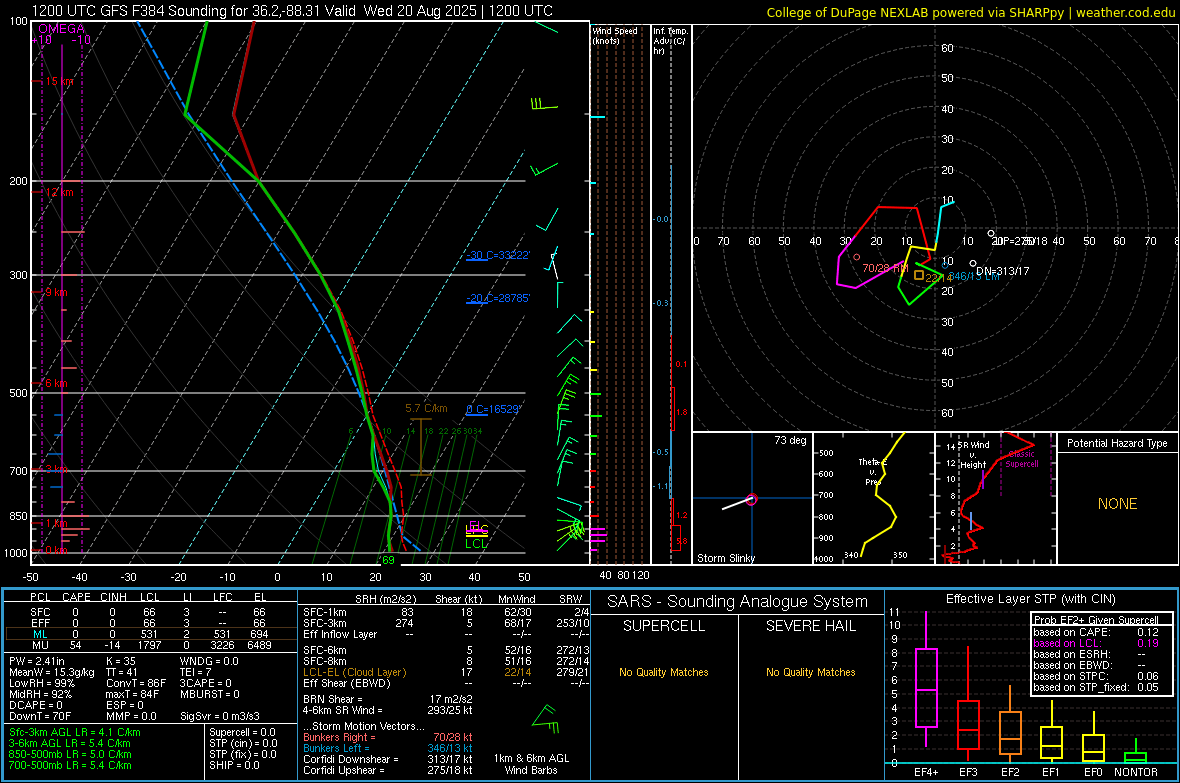Click the Storm Slinky caption
1180x783 pixels.
pos(725,558)
